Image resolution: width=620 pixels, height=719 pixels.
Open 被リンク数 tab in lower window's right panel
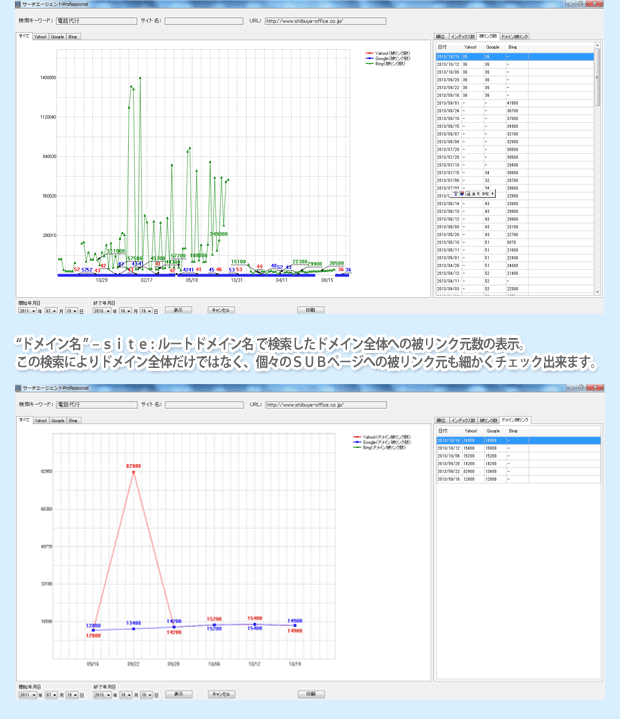pyautogui.click(x=488, y=420)
